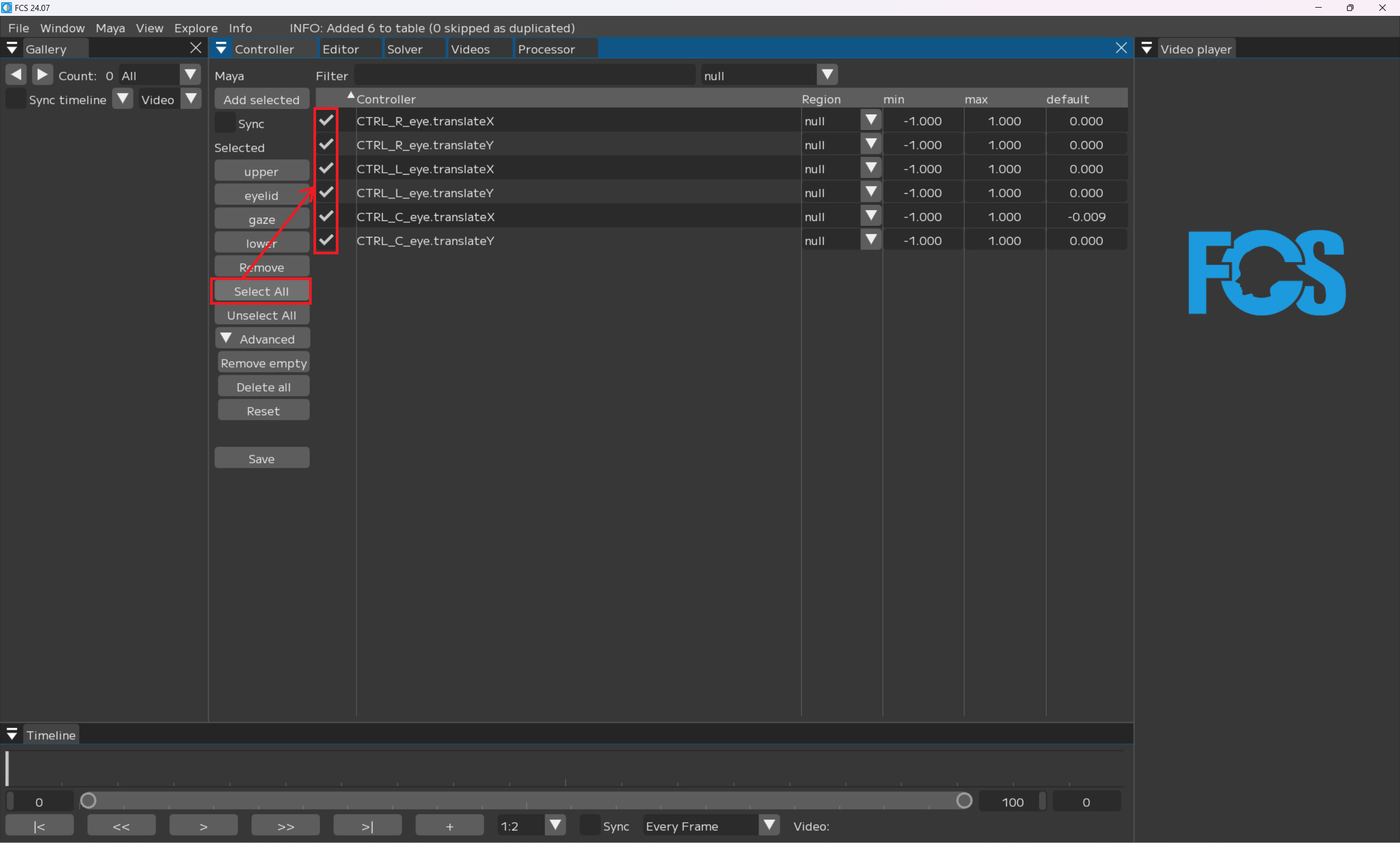Click the timeline range end handle
1400x843 pixels.
[x=964, y=801]
